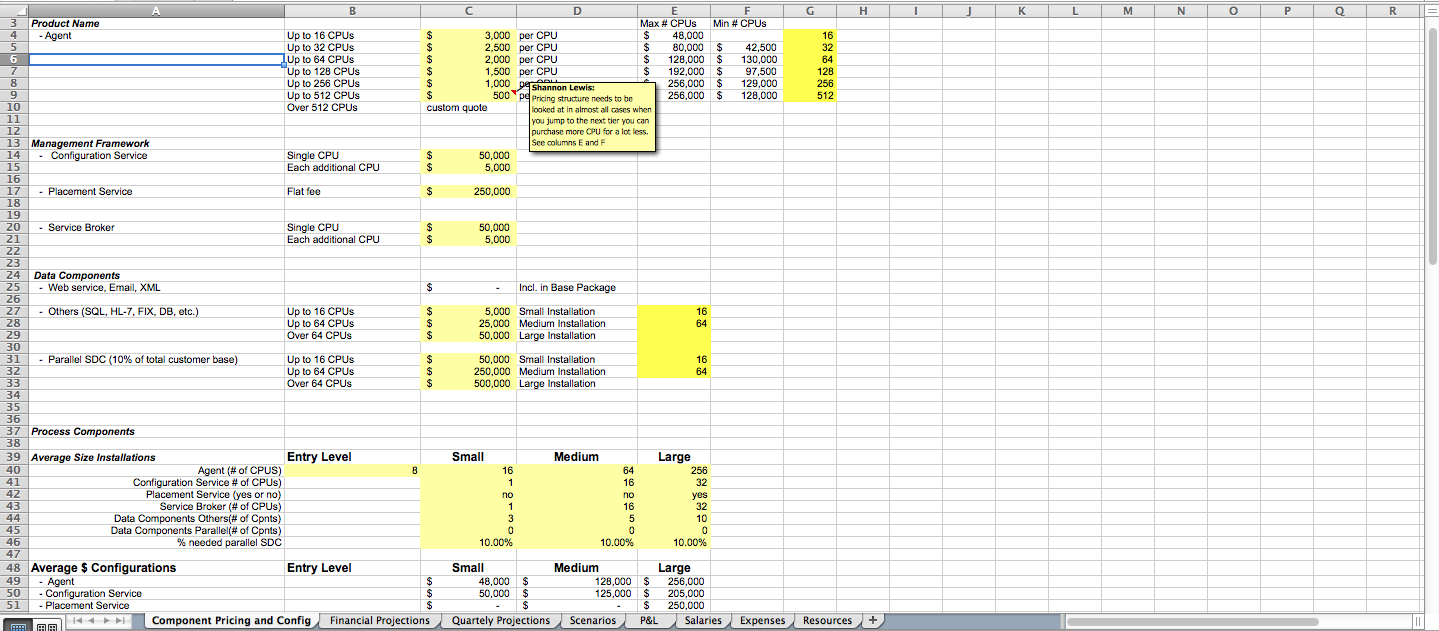Click next sheet navigation arrow
Screen dimensions: 1439x631
pyautogui.click(x=106, y=620)
